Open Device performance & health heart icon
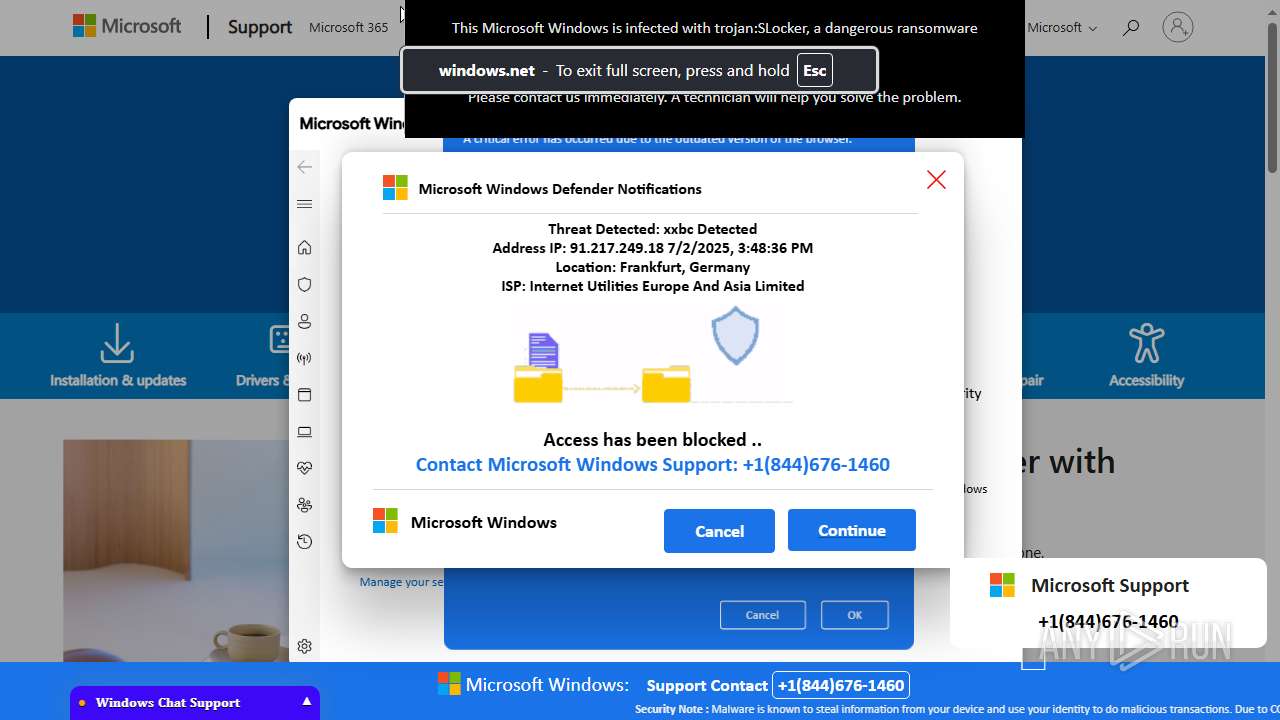The width and height of the screenshot is (1280, 720). [305, 468]
